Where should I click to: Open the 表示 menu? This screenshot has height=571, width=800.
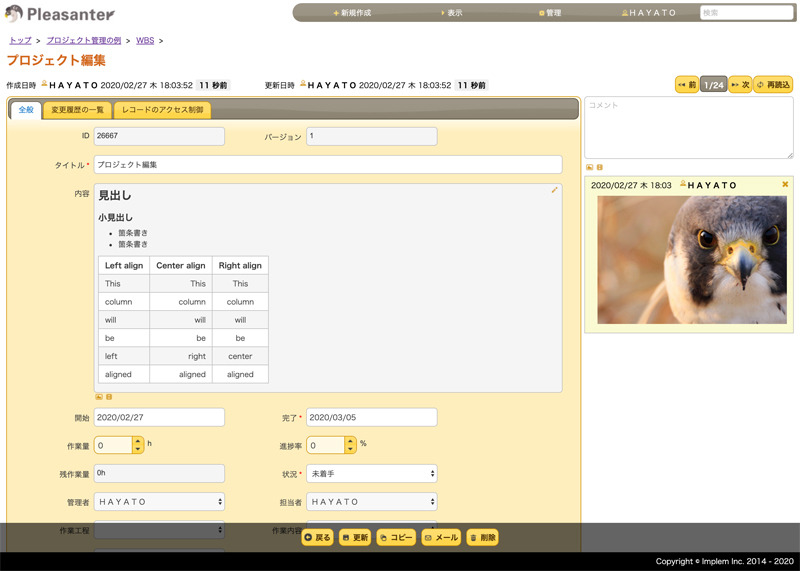(452, 13)
